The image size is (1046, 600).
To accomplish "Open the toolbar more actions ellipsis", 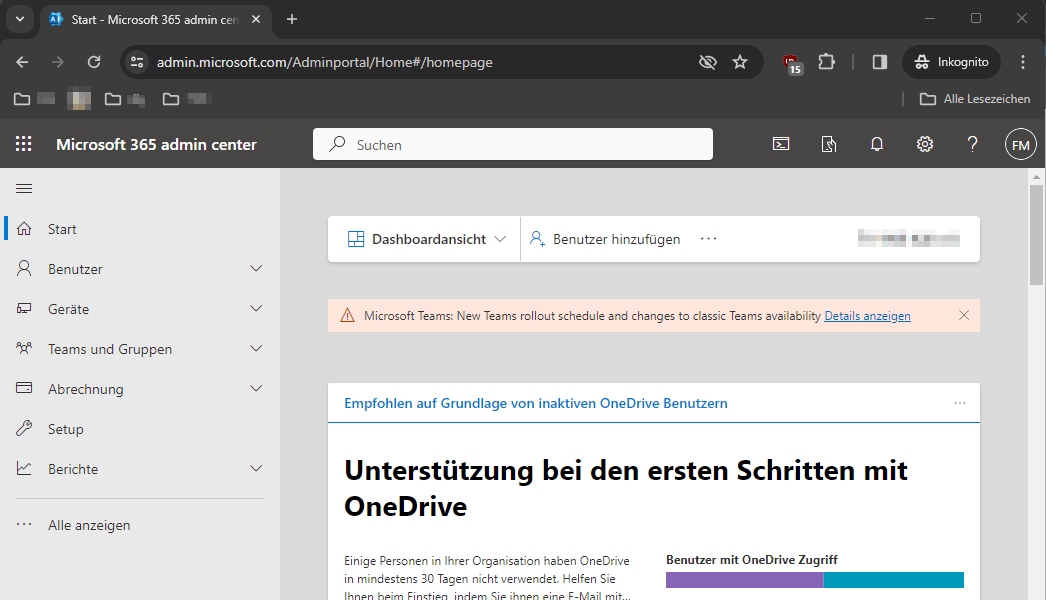I will tap(708, 239).
